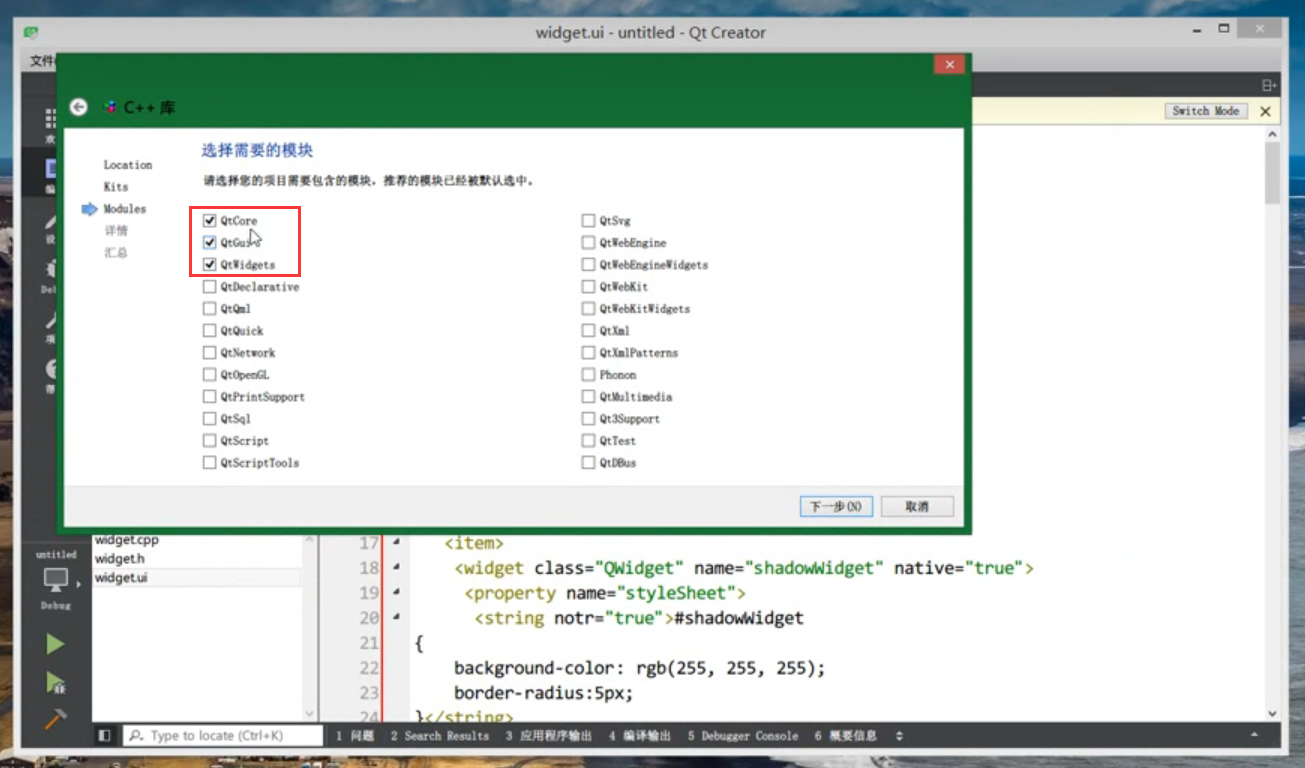
Task: Split the editor with the split icon
Action: (1268, 86)
